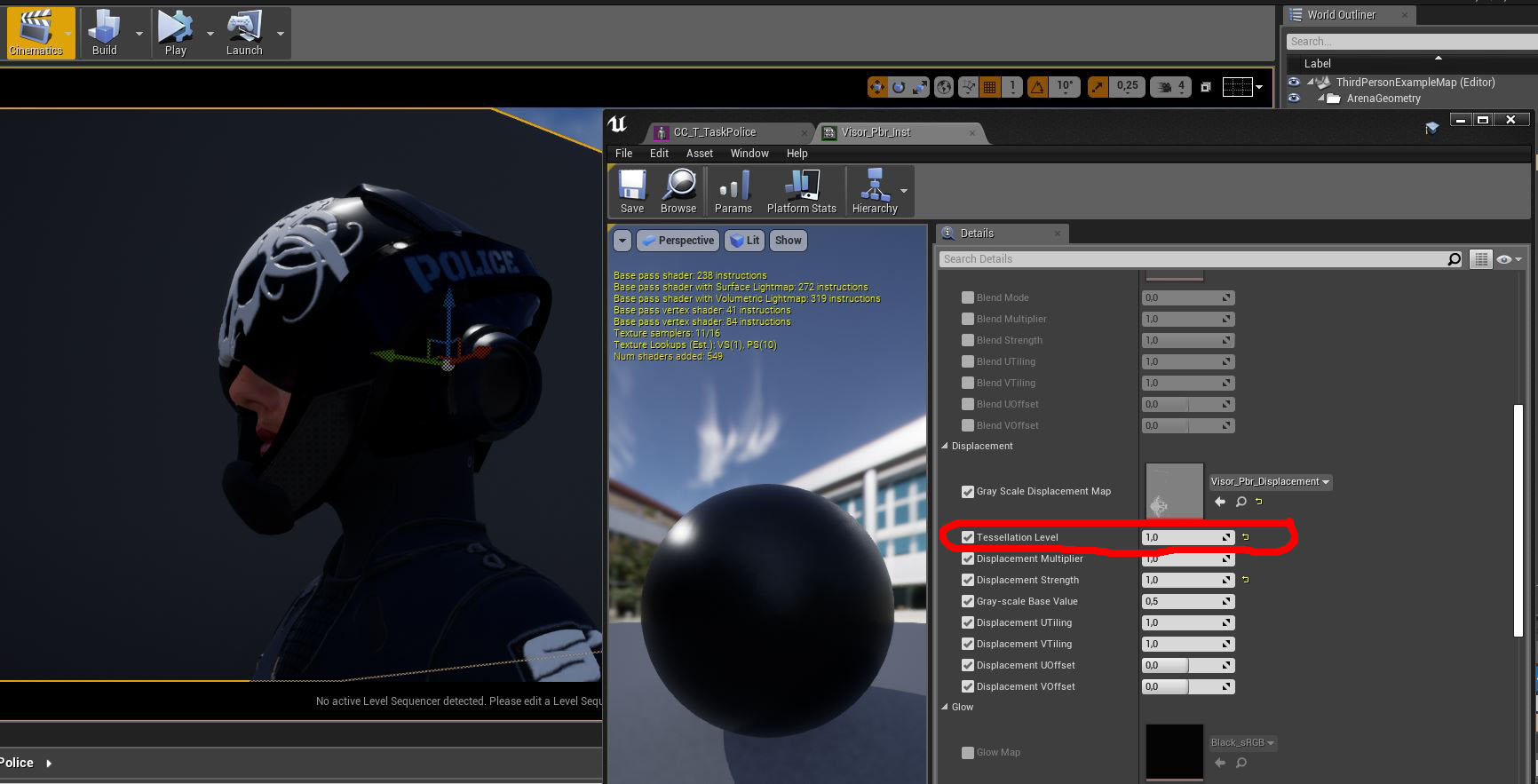Click Browse in material editor toolbar
Image resolution: width=1538 pixels, height=784 pixels.
pyautogui.click(x=678, y=191)
